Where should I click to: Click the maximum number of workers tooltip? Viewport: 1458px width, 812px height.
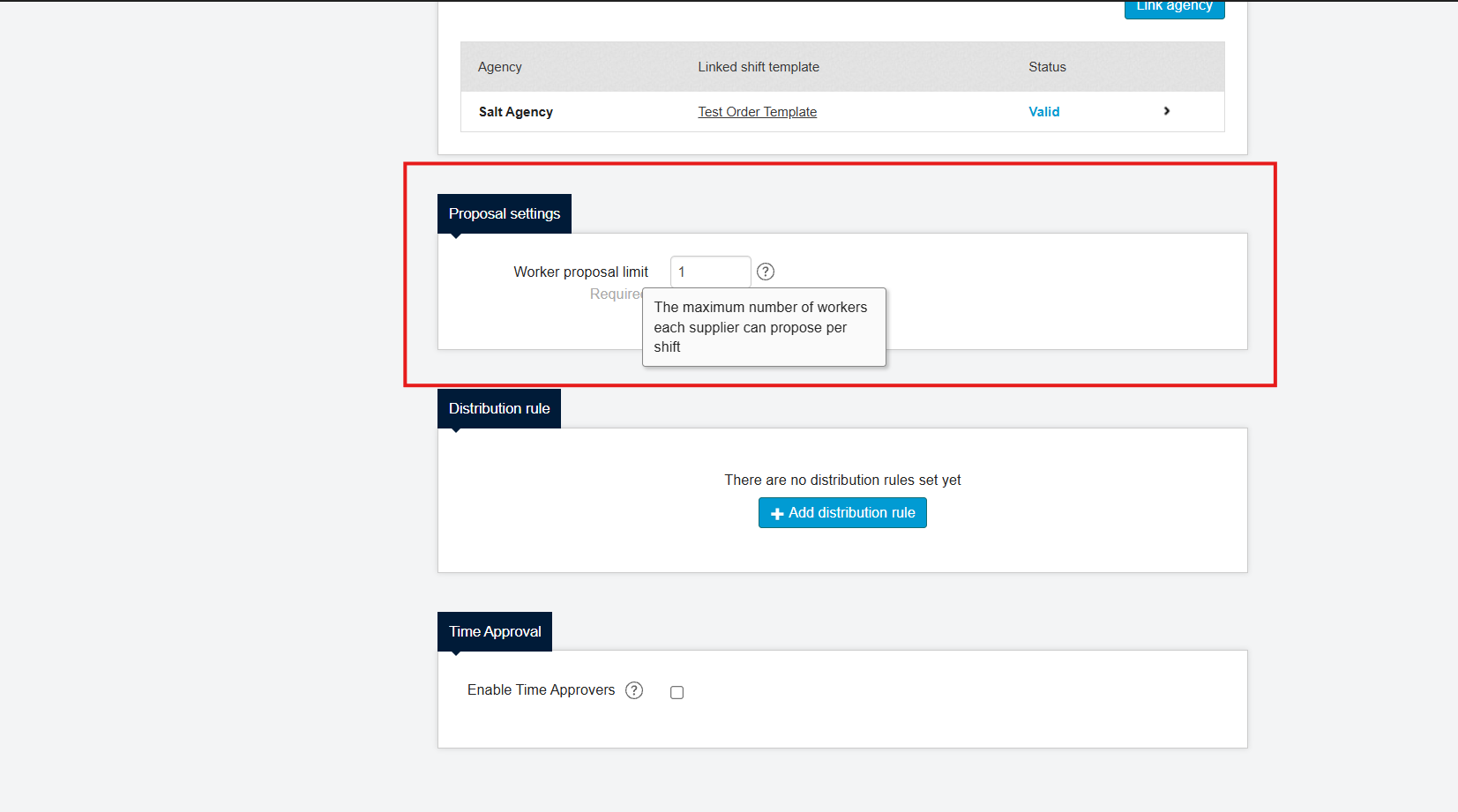[764, 327]
